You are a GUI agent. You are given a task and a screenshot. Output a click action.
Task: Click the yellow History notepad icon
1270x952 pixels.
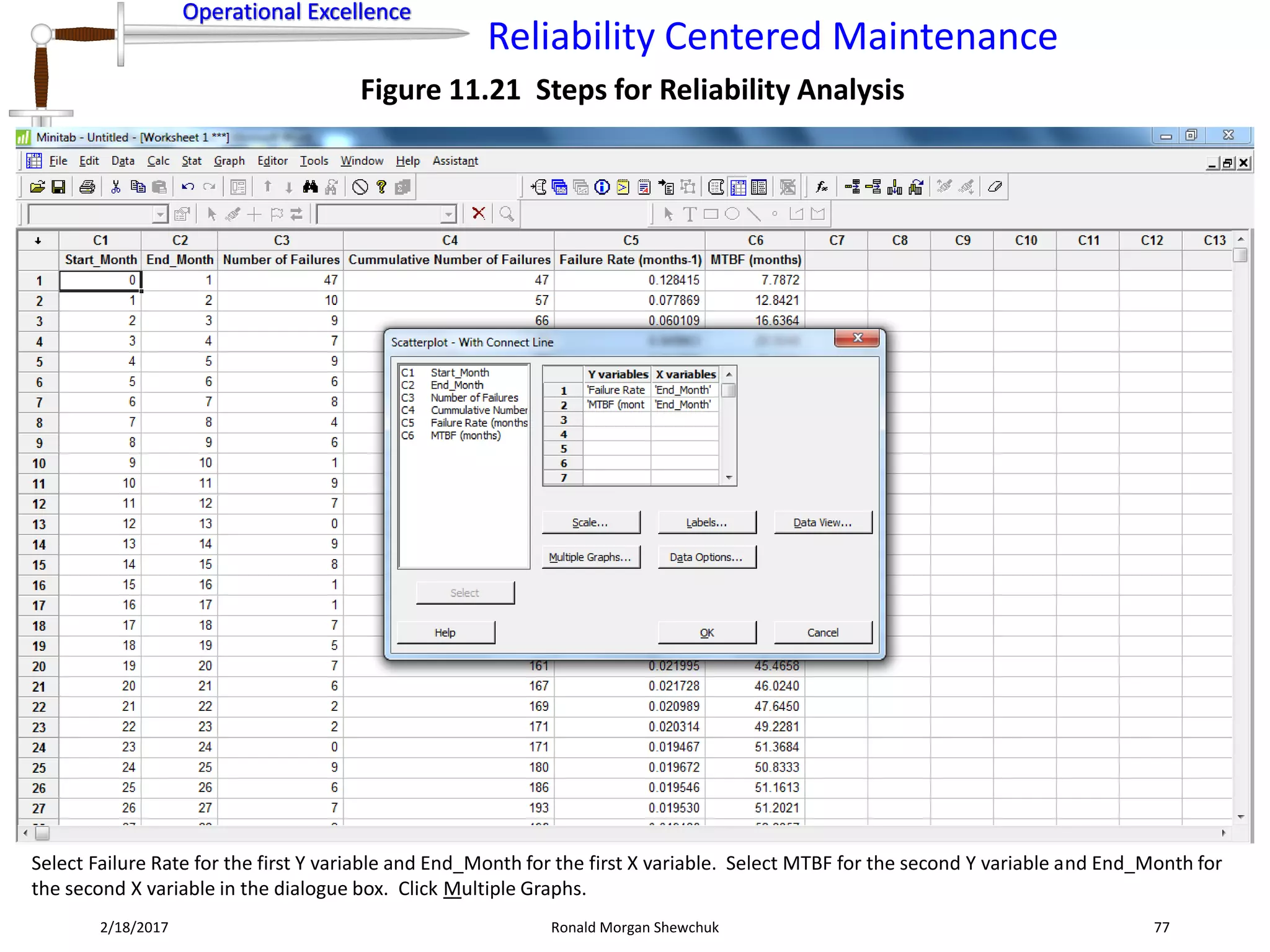623,187
